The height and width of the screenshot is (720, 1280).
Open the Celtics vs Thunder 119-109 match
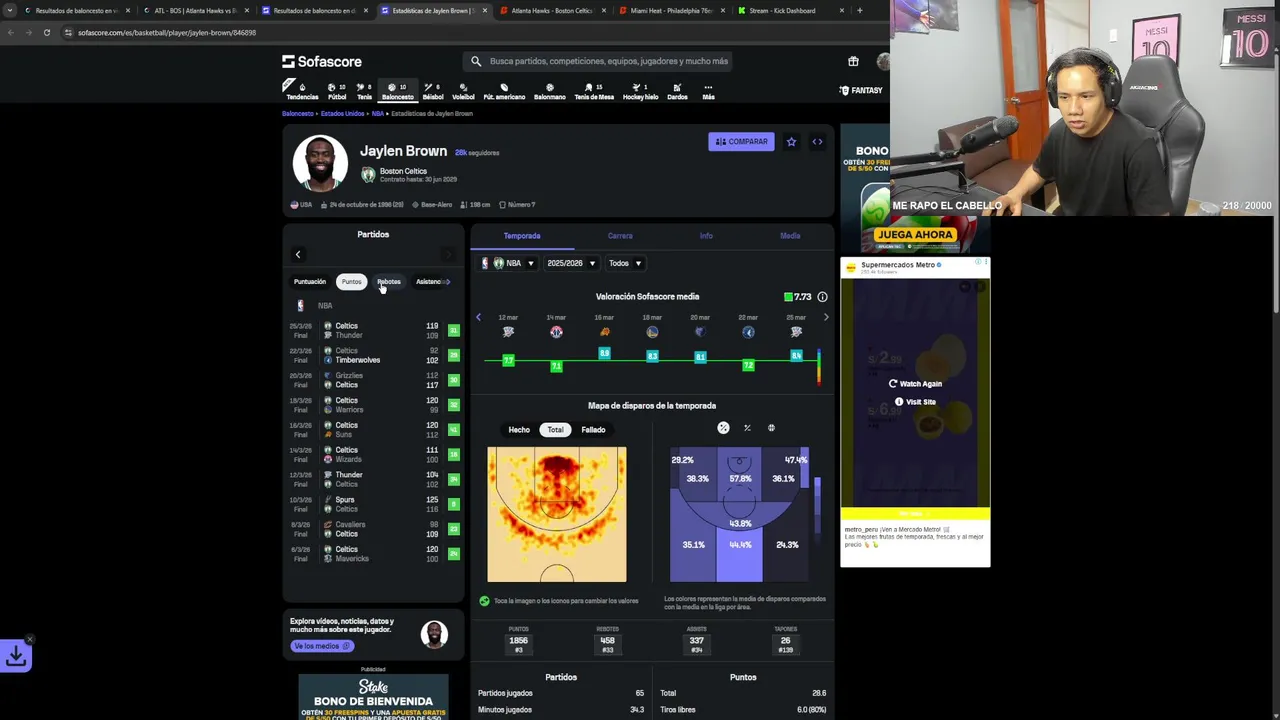click(374, 331)
